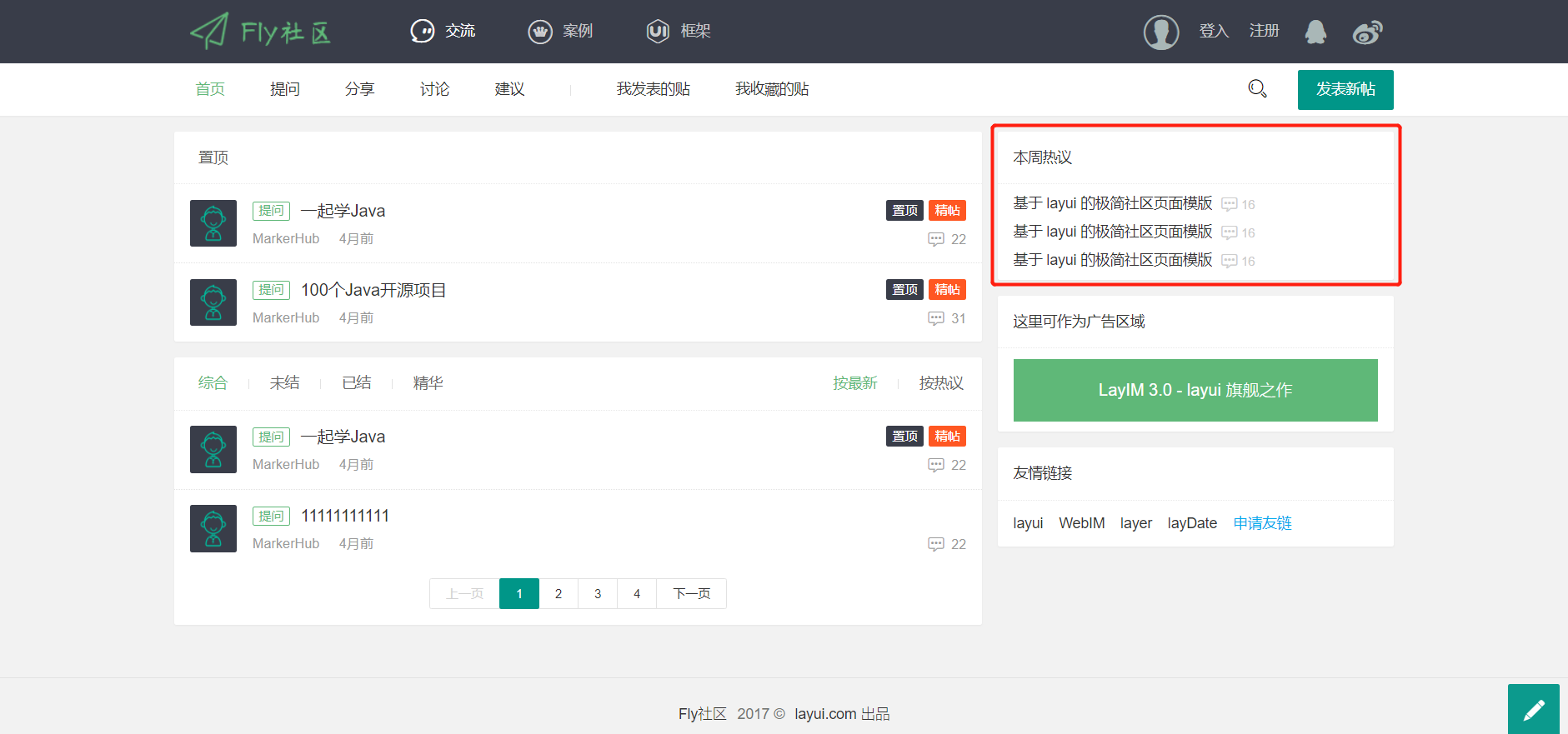The width and height of the screenshot is (1568, 734).
Task: Open the 交流 chat icon in header
Action: click(423, 32)
